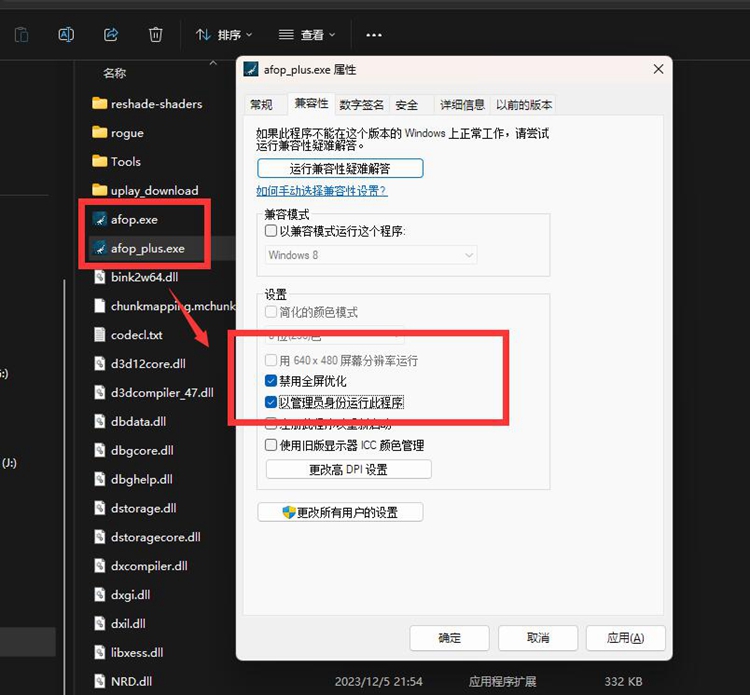Select the codecl.txt file icon
The width and height of the screenshot is (750, 695).
pyautogui.click(x=99, y=335)
